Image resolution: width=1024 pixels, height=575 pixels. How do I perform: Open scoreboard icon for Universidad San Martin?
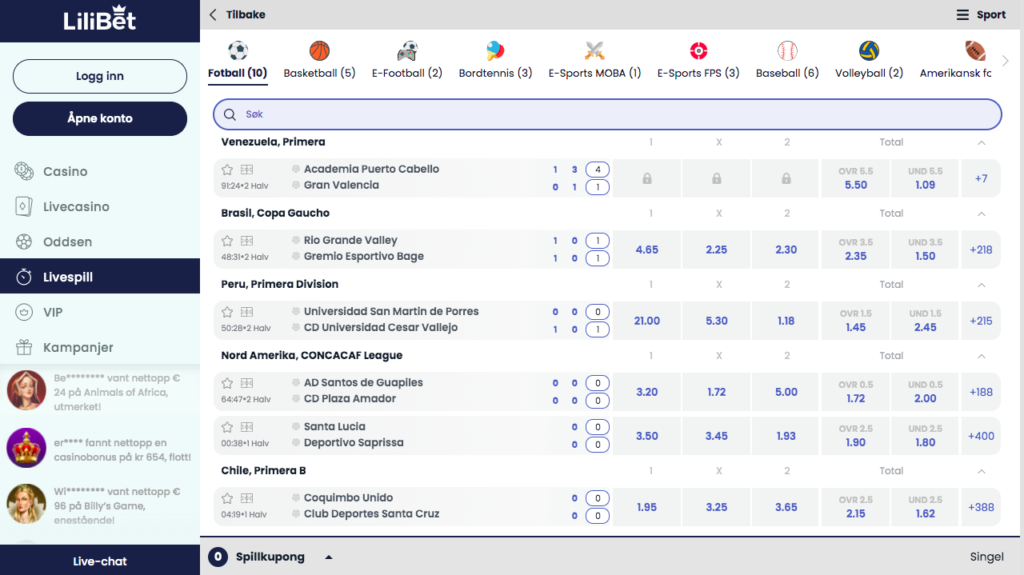click(x=247, y=312)
